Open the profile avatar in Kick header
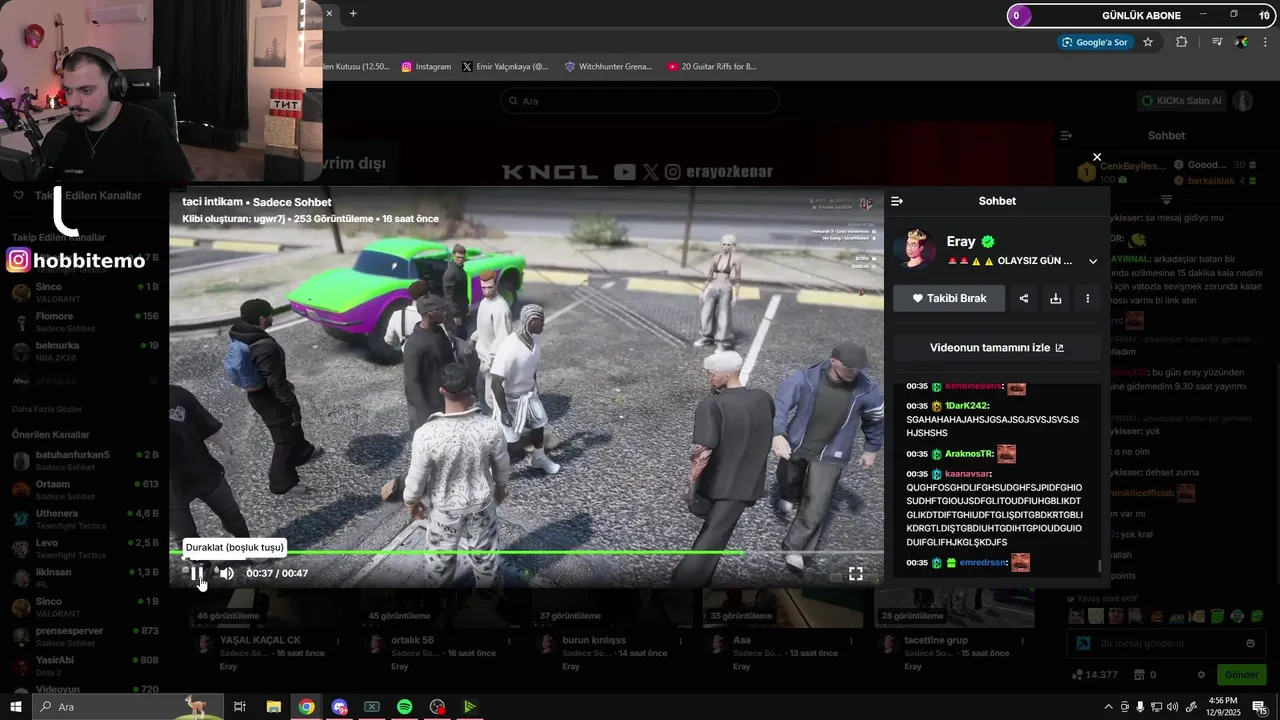This screenshot has width=1280, height=720. tap(1243, 101)
